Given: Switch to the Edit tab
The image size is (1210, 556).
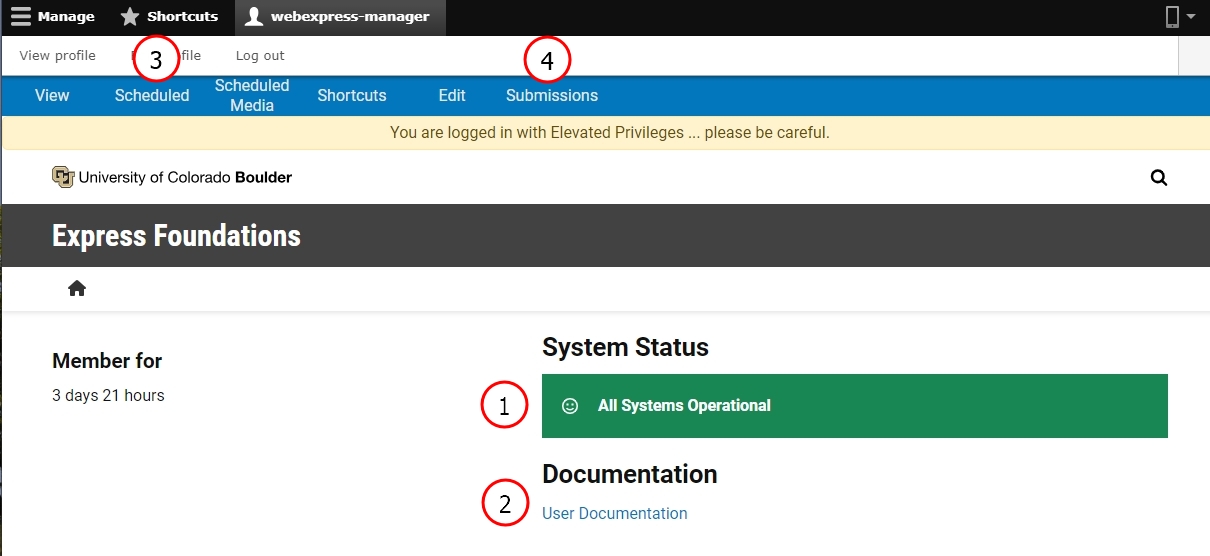Looking at the screenshot, I should (452, 96).
